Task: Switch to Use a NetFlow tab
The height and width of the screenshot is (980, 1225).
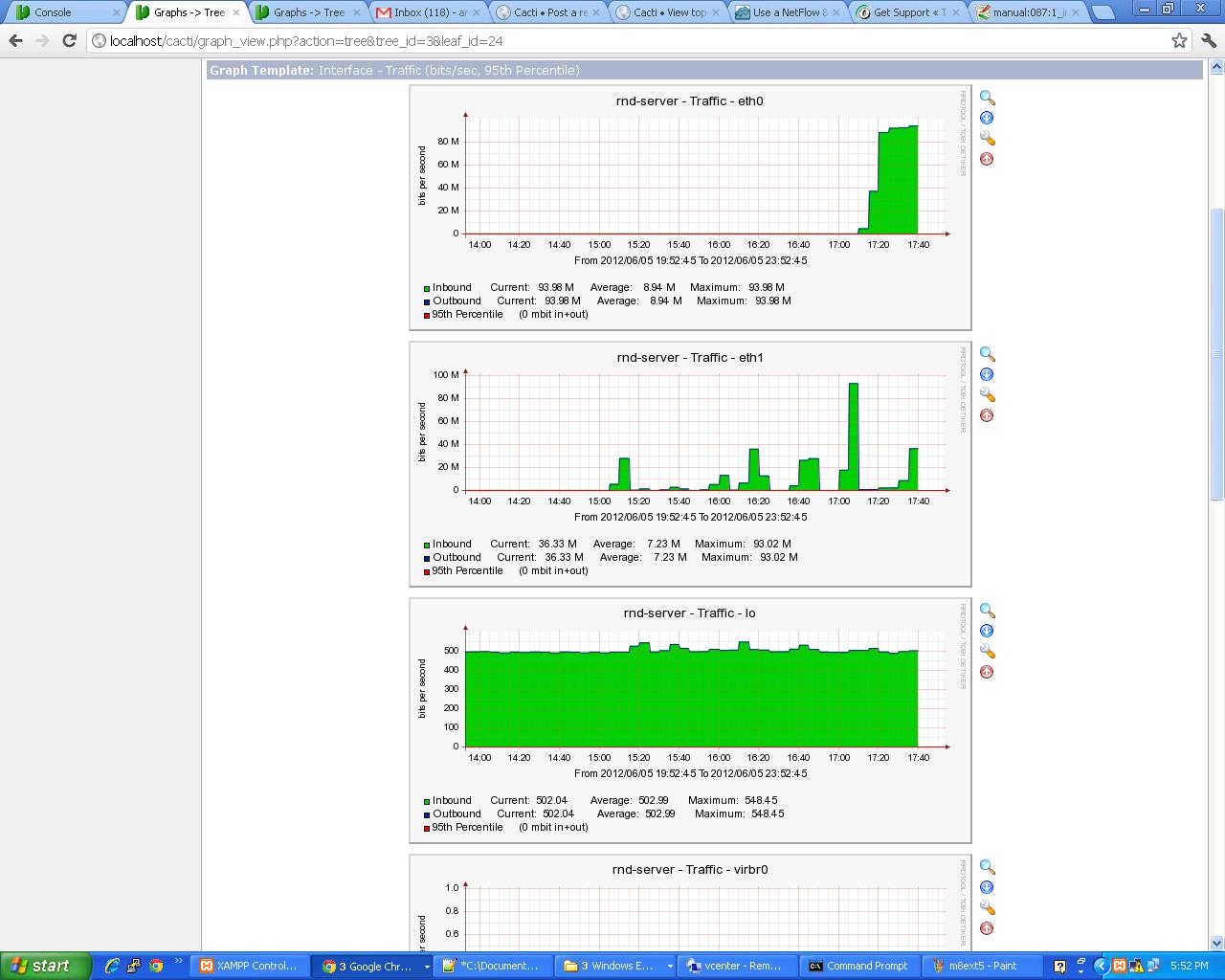Action: coord(789,12)
